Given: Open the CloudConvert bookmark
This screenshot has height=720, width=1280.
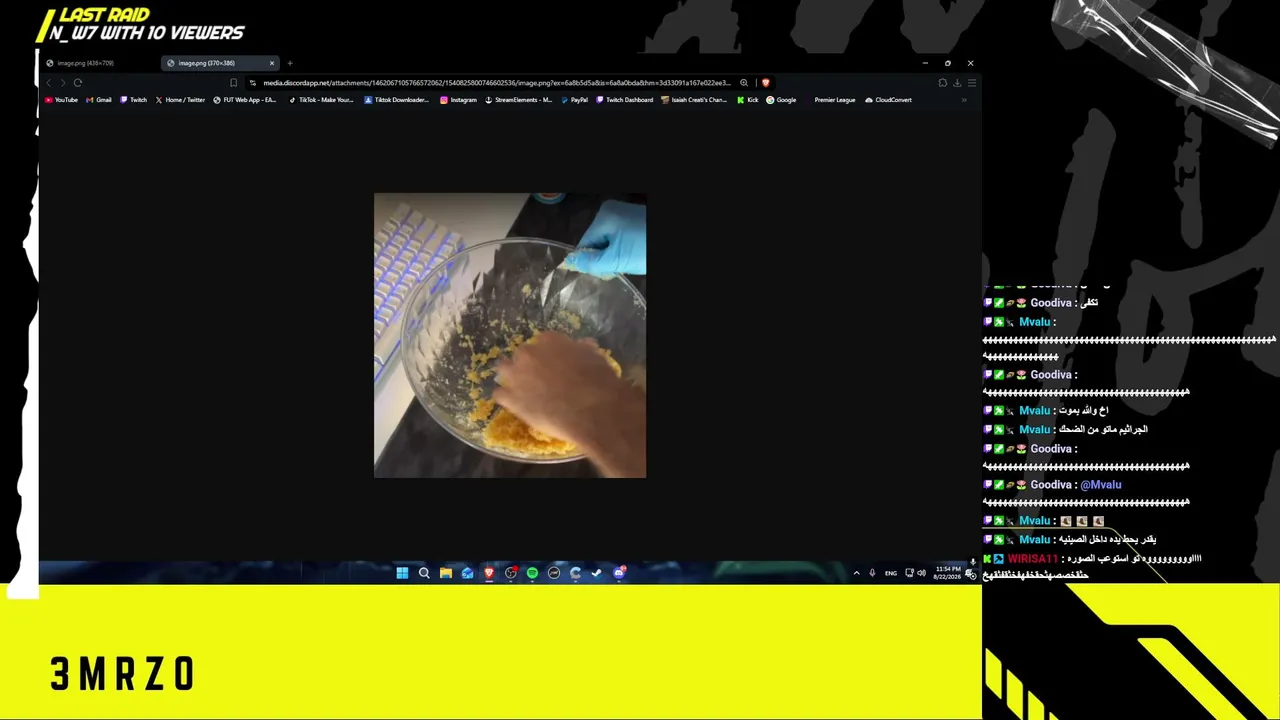Looking at the screenshot, I should coord(888,100).
